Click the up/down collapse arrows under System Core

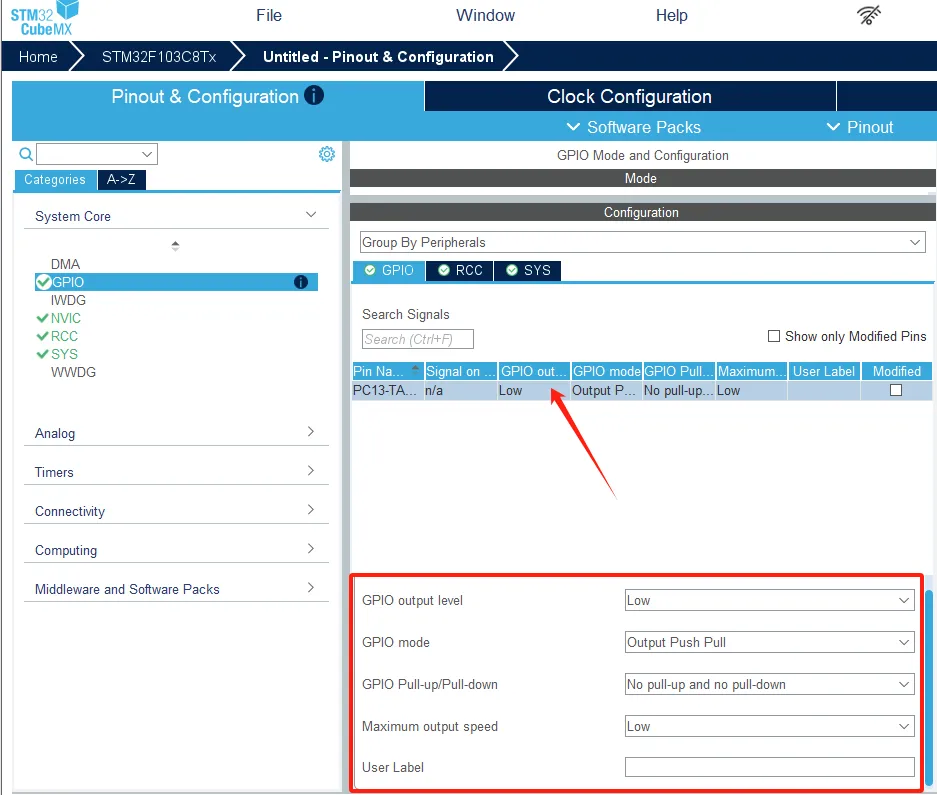point(175,245)
